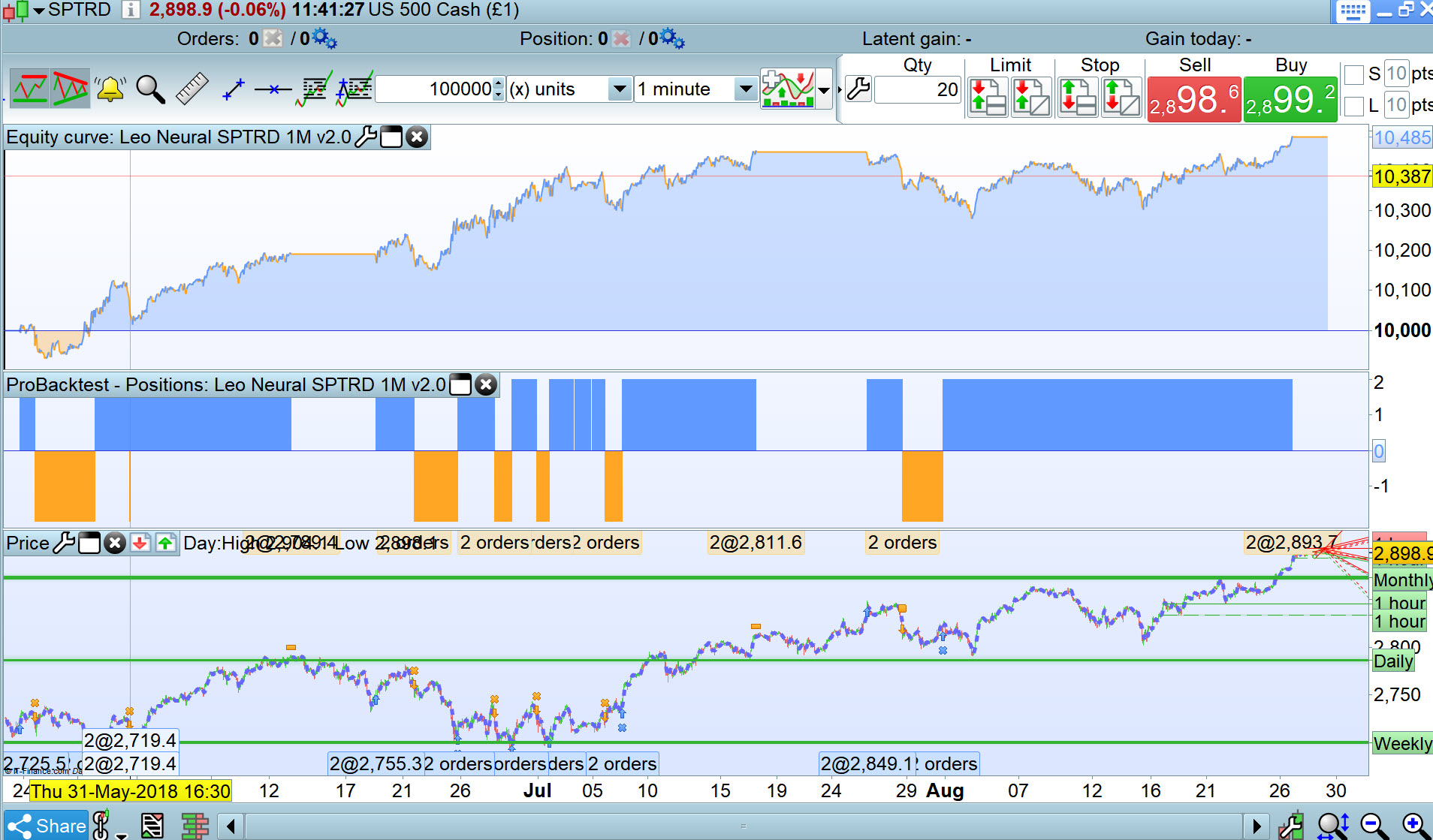
Task: Grab the horizontal time scrollbar
Action: pos(744,826)
